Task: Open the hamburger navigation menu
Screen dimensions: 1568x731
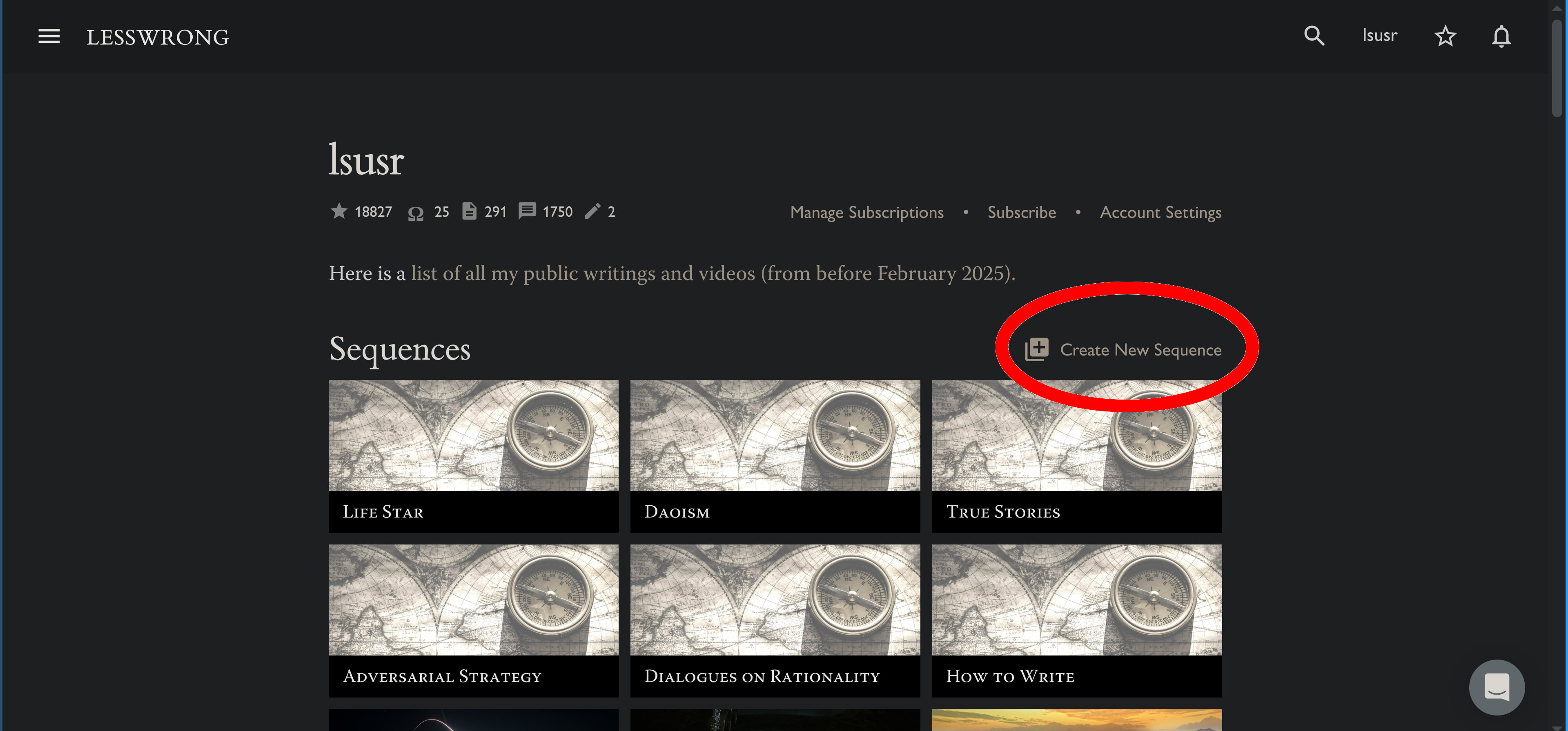Action: 49,36
